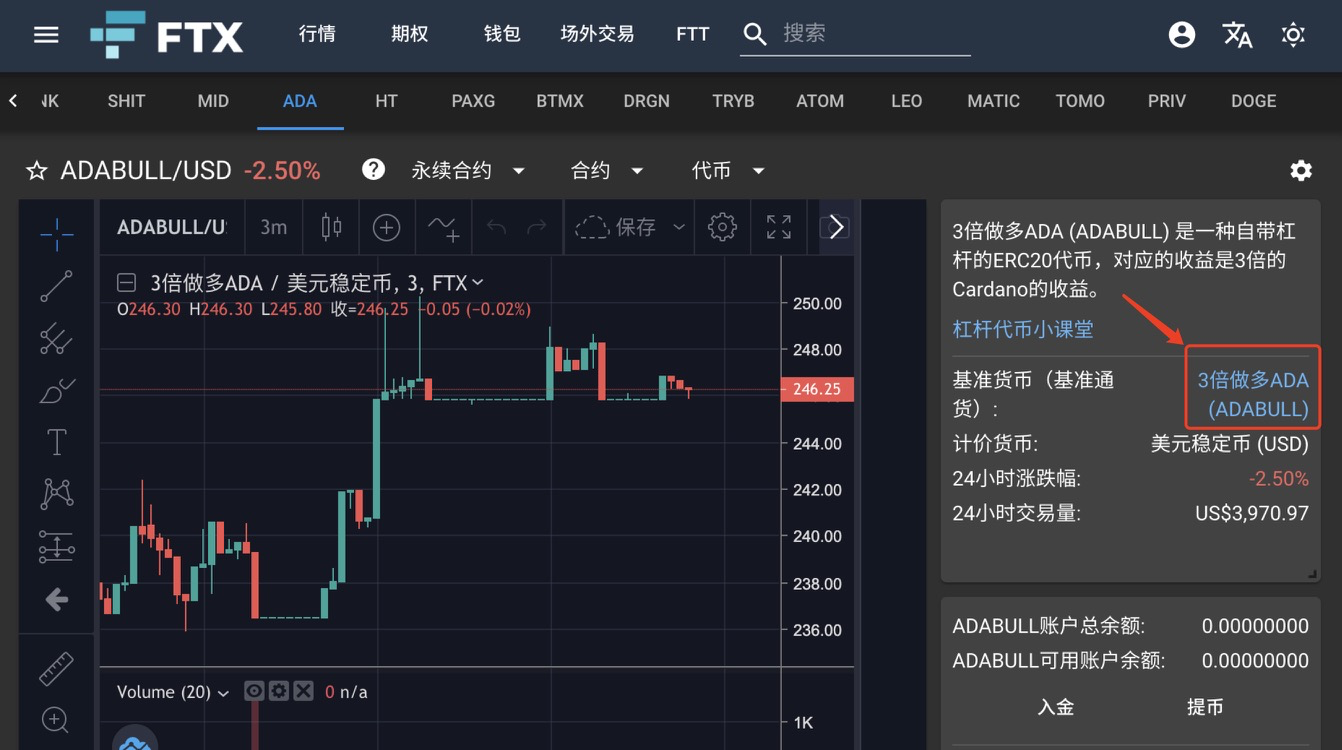1342x750 pixels.
Task: Switch to the TRYB tab
Action: click(x=733, y=101)
